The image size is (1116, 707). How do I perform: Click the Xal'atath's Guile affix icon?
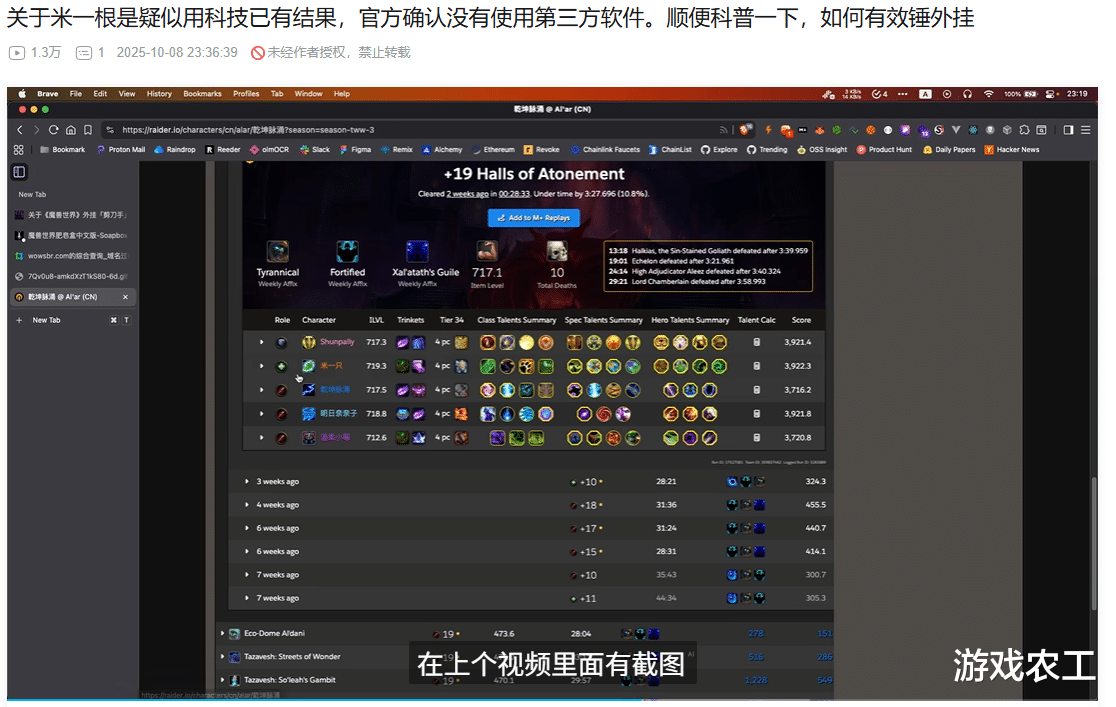(417, 251)
